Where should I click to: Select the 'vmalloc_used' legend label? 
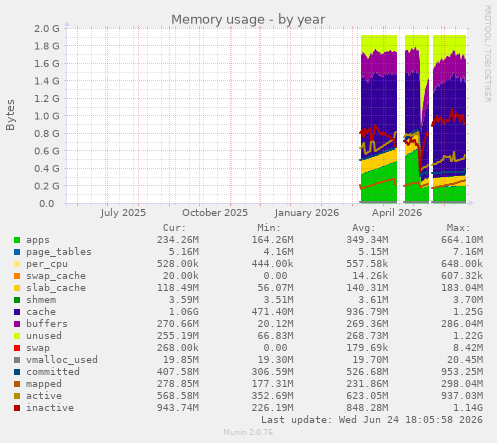tap(62, 360)
